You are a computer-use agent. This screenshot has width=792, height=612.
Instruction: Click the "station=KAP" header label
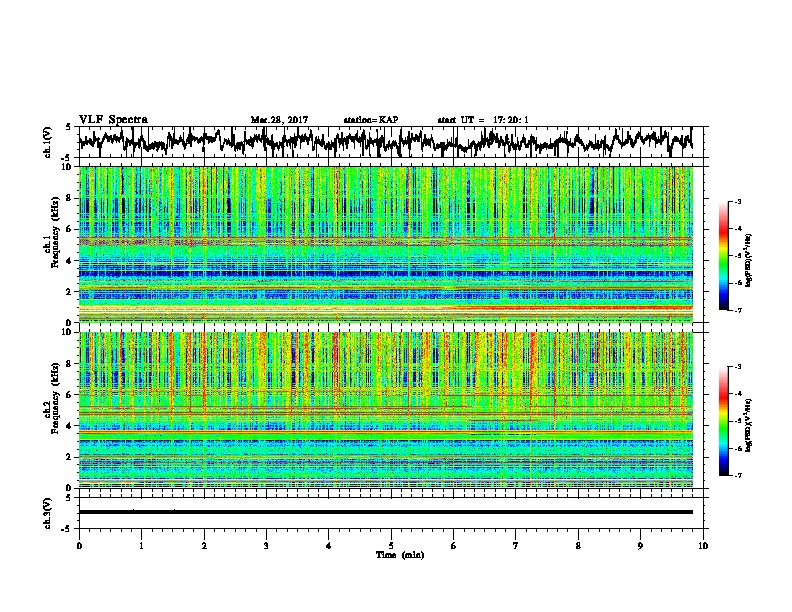[371, 120]
